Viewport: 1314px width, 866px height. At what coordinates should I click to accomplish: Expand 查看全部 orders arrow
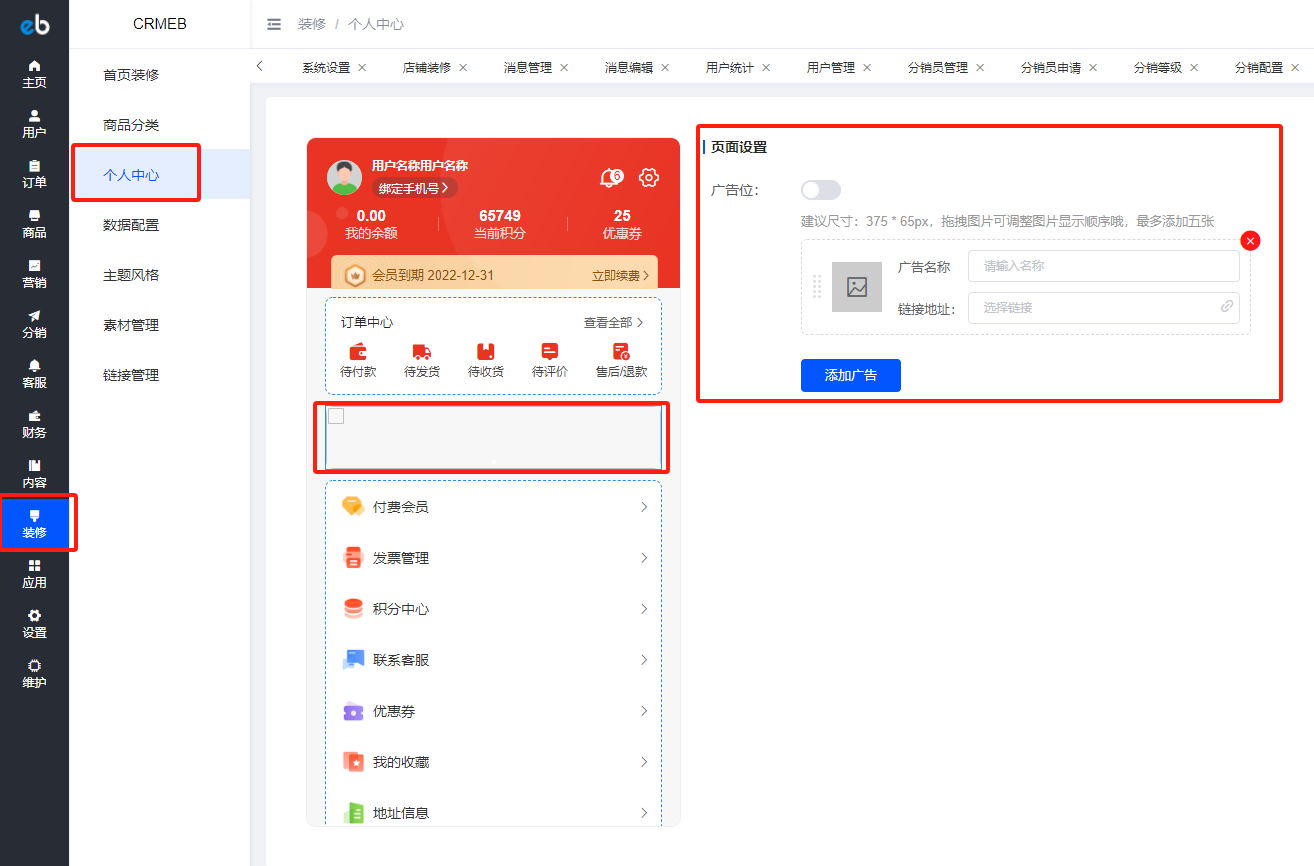pos(640,323)
